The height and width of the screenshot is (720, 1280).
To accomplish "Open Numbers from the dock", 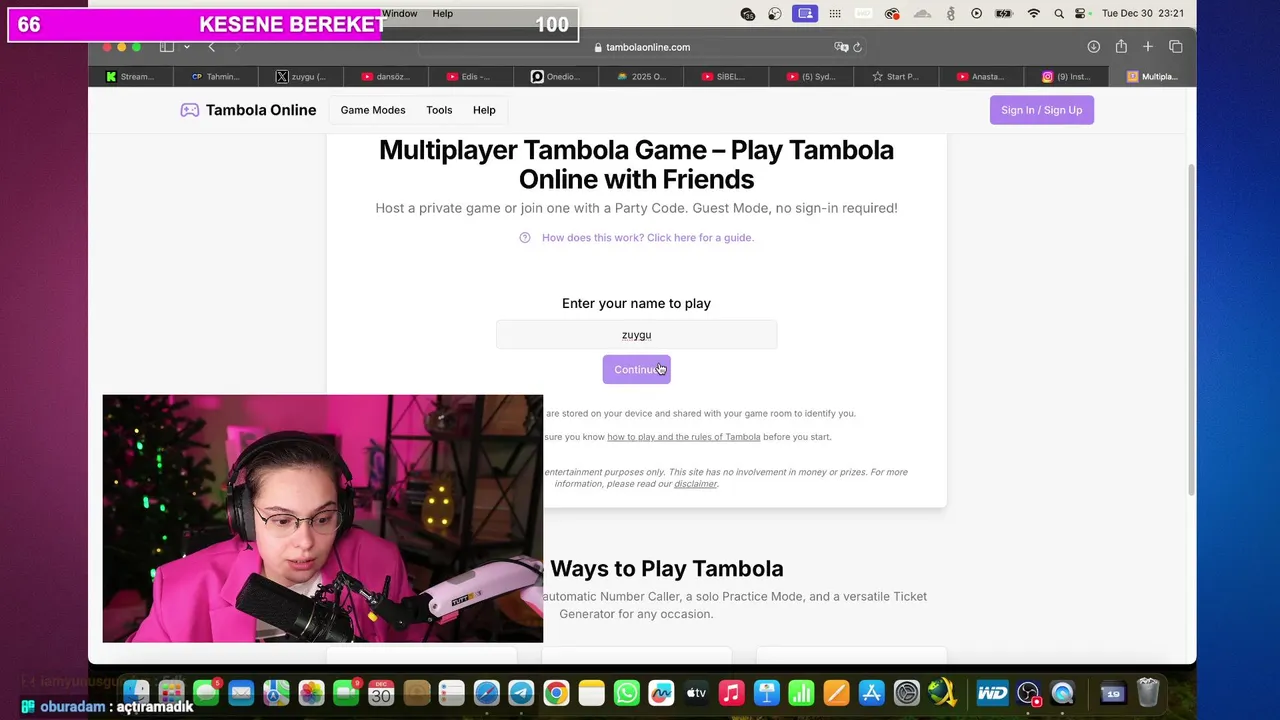I will [802, 692].
